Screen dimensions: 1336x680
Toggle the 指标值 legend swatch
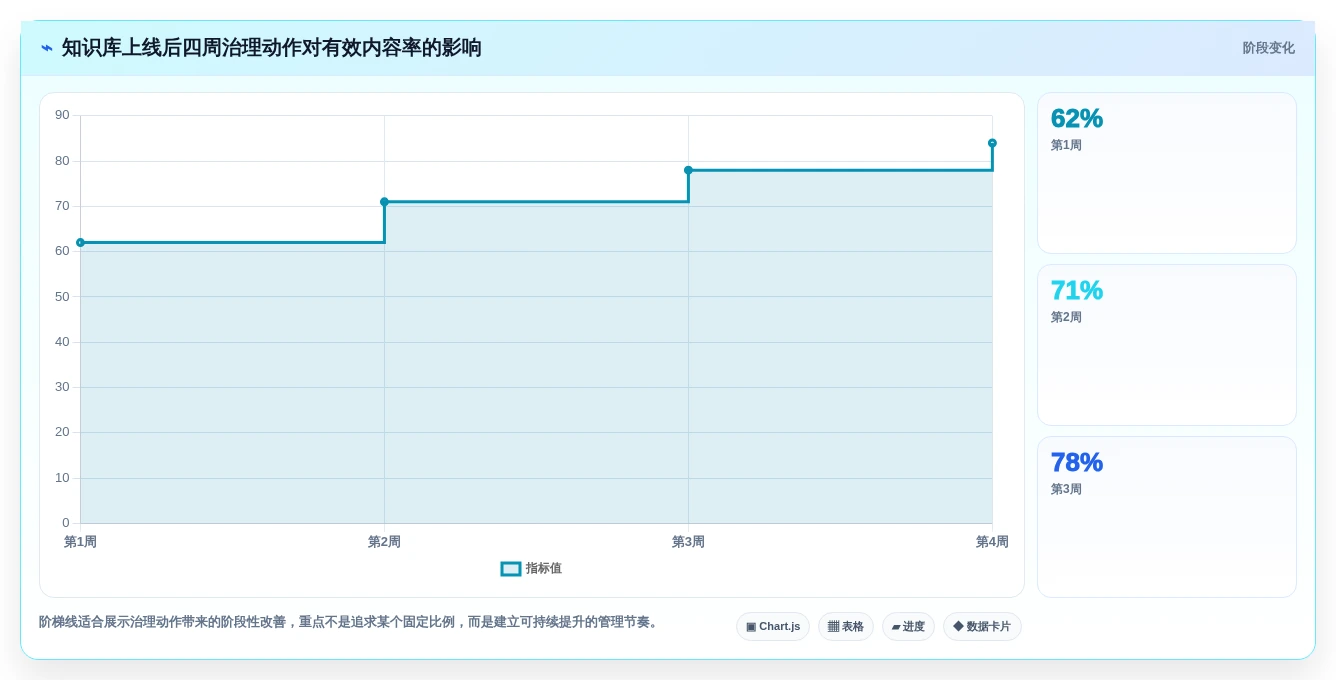click(x=511, y=569)
